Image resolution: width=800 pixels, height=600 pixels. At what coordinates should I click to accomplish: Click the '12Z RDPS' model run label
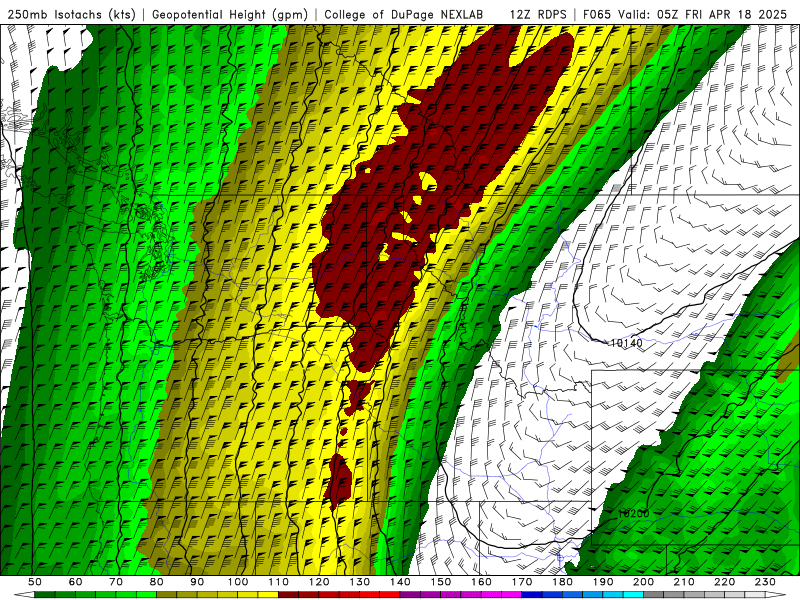point(538,14)
